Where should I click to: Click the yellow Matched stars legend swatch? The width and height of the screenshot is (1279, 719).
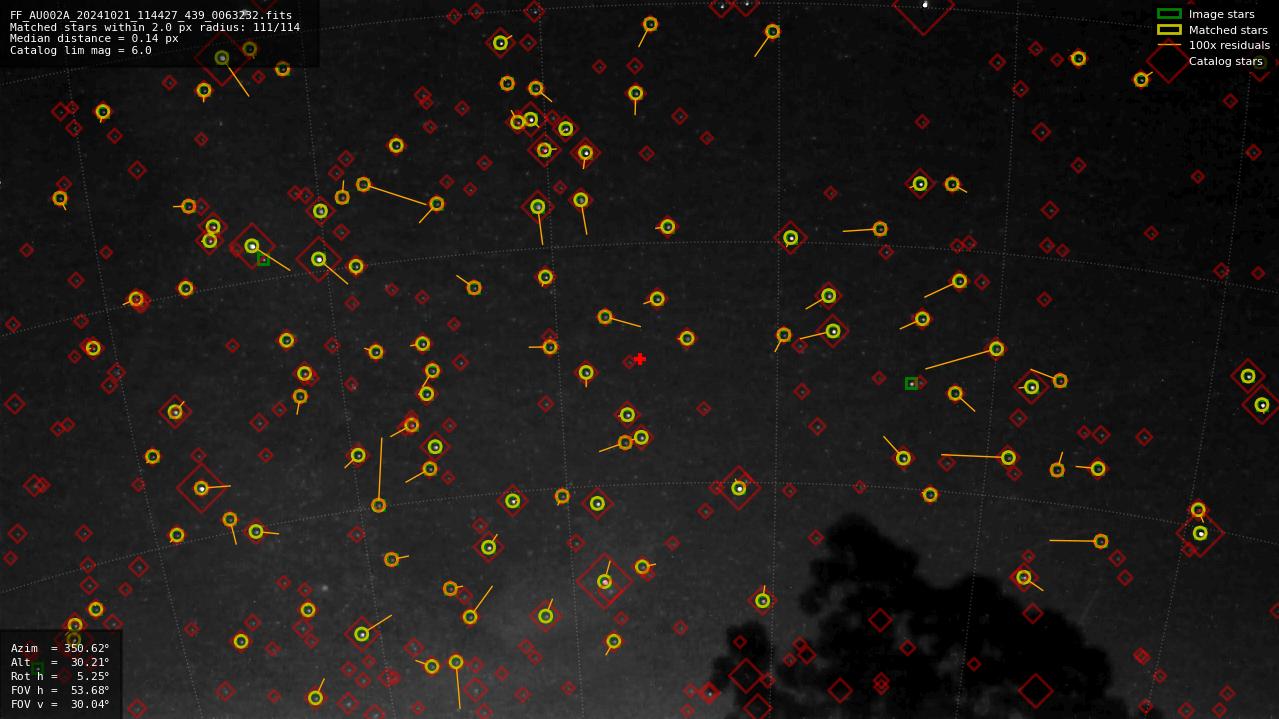(x=1169, y=30)
